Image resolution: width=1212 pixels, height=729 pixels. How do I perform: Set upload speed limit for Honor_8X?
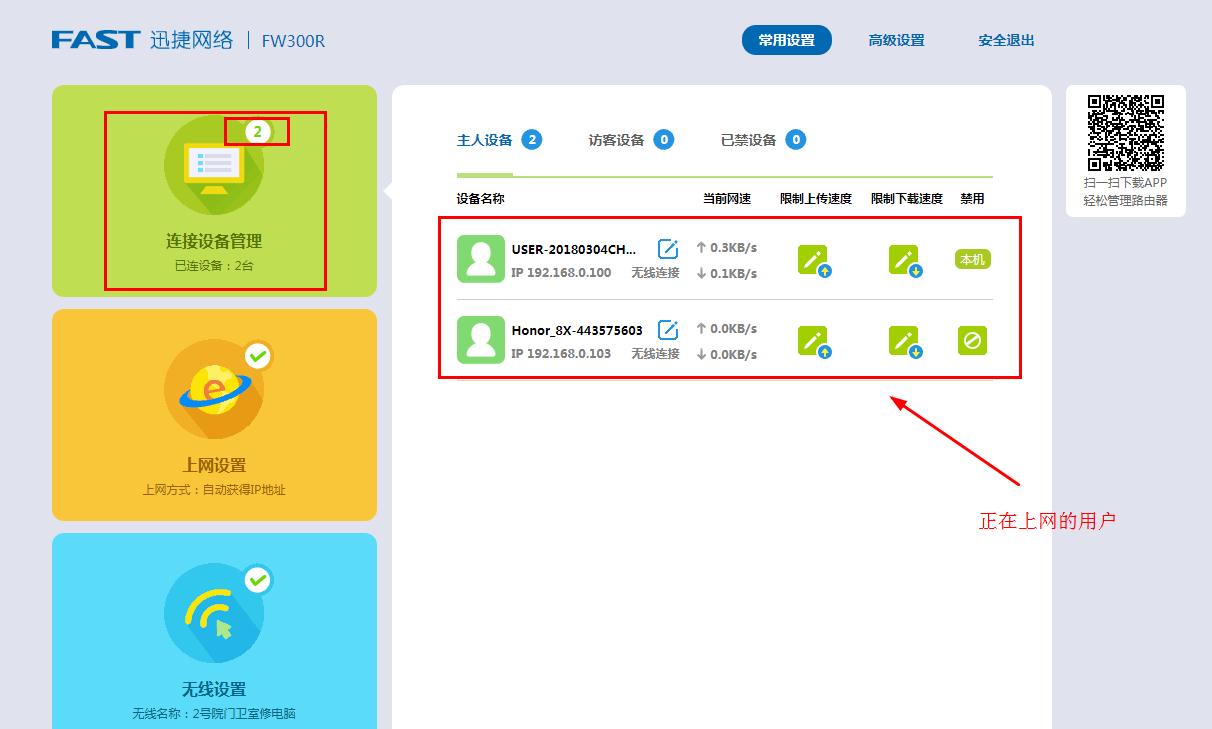coord(815,340)
